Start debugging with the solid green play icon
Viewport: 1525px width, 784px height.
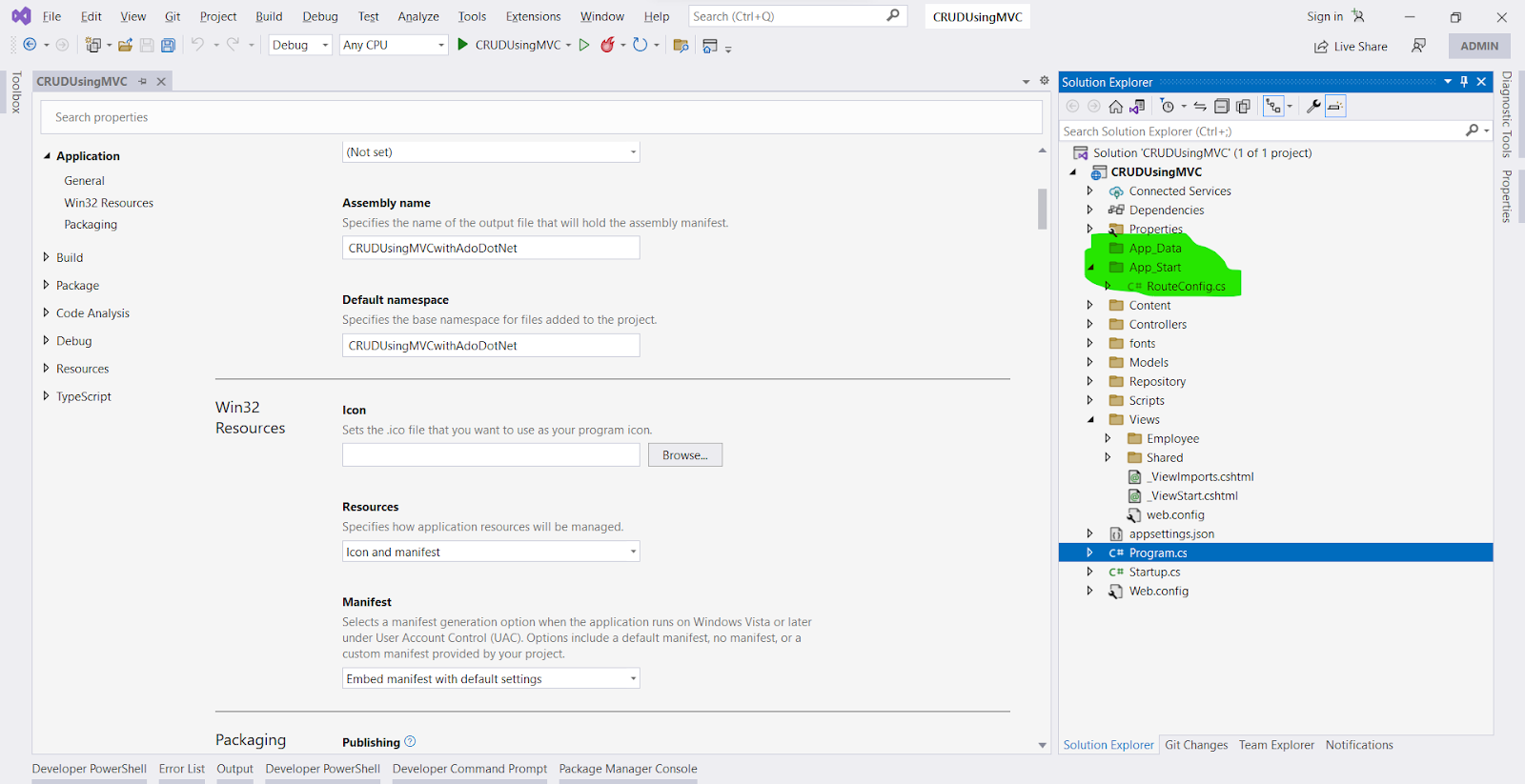point(462,45)
